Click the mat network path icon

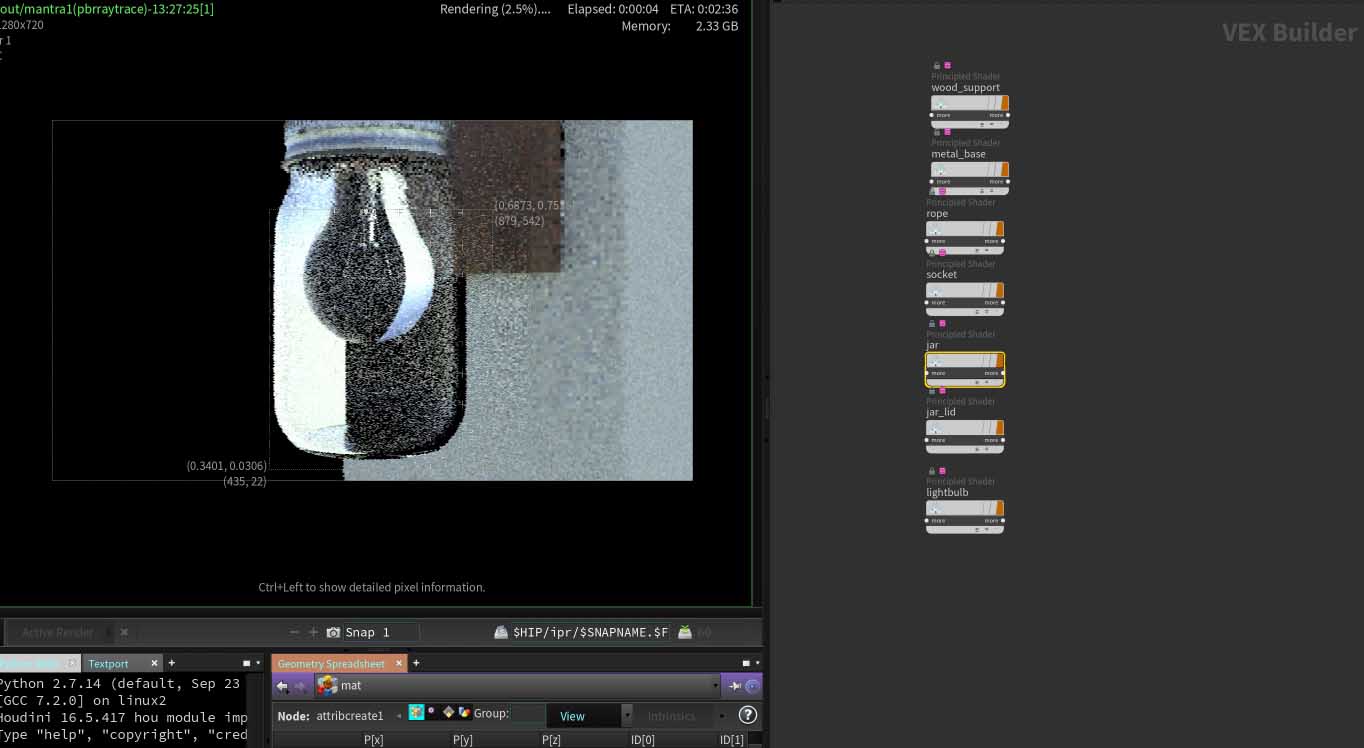(x=327, y=686)
